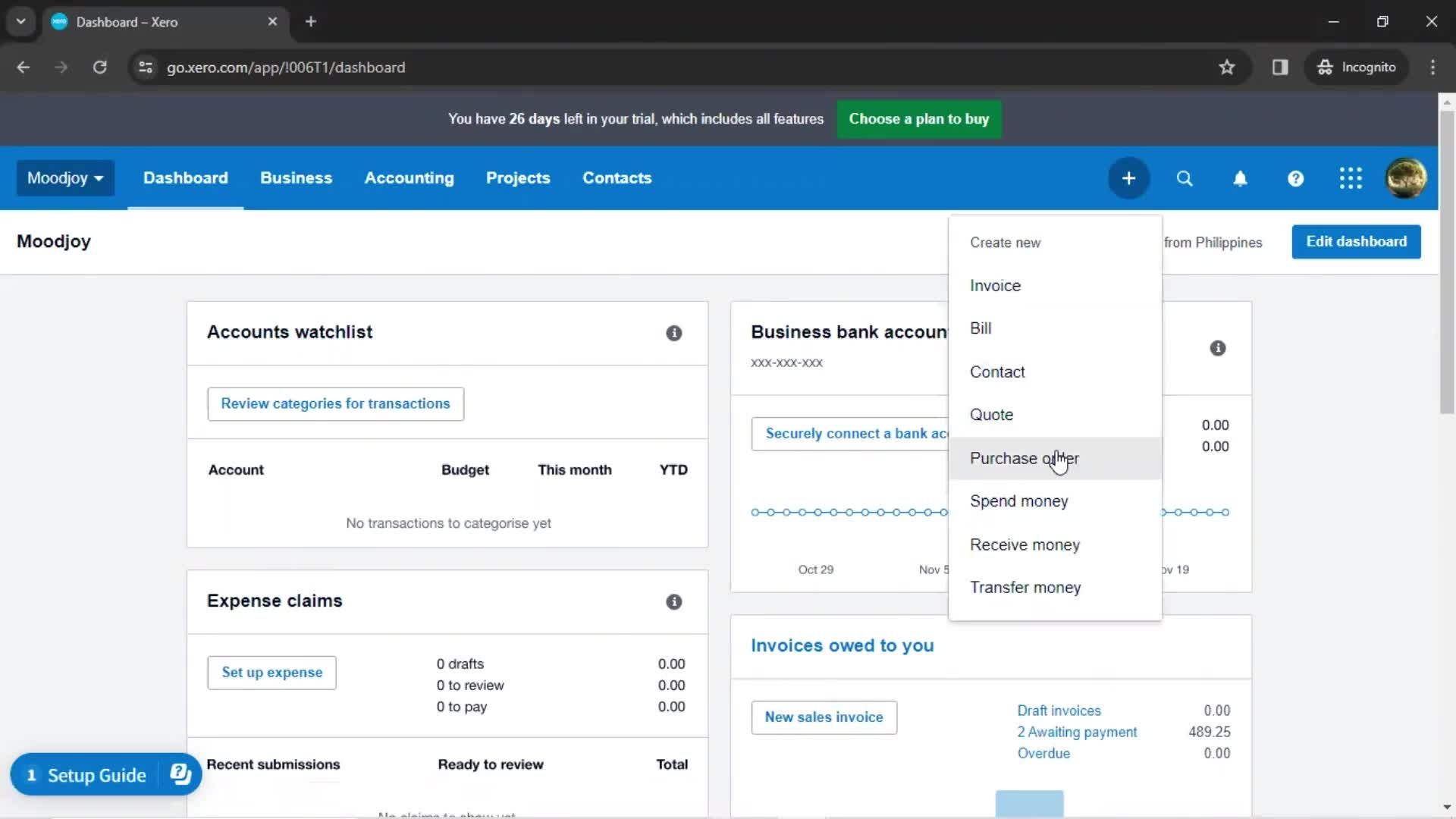The width and height of the screenshot is (1456, 819).
Task: Open the Accounting menu
Action: 409,178
